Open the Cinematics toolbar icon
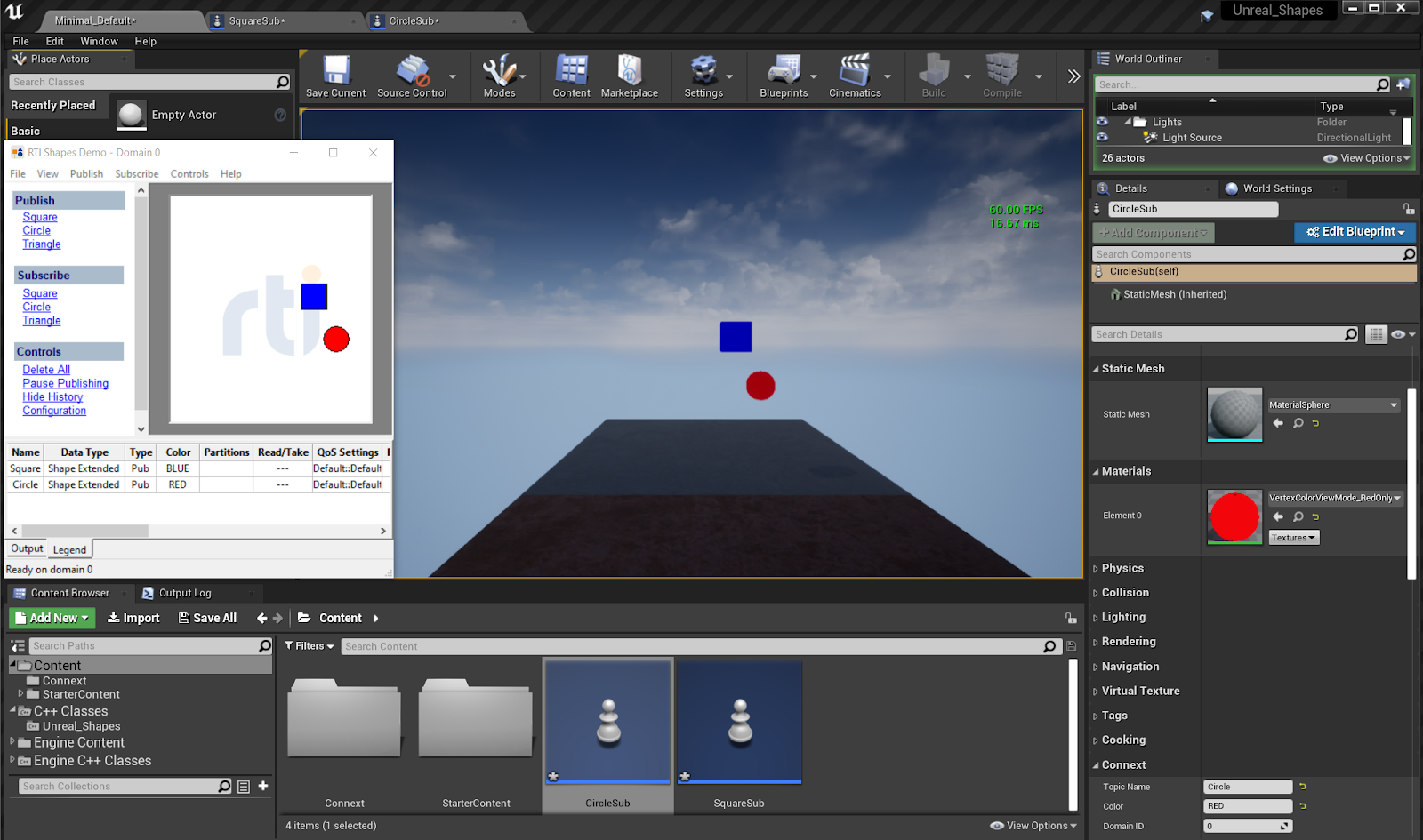Screen dimensions: 1423x840 click(x=855, y=76)
